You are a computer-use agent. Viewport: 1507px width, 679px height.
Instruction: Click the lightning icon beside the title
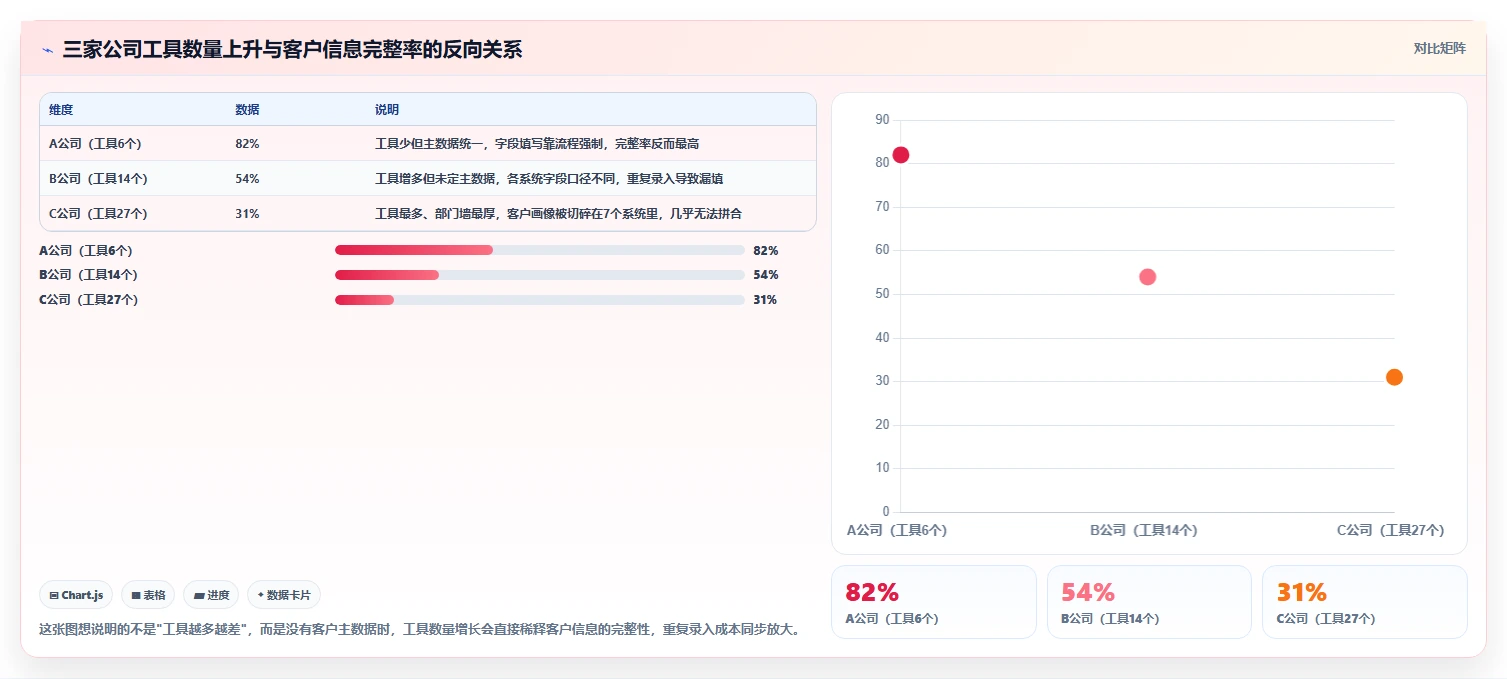(47, 50)
